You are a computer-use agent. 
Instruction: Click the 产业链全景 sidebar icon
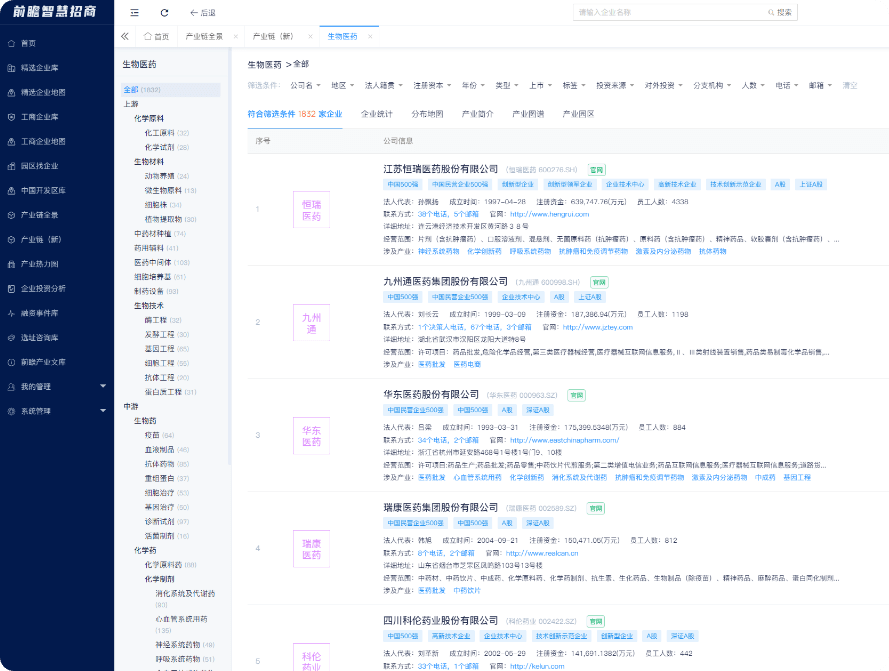coord(11,215)
